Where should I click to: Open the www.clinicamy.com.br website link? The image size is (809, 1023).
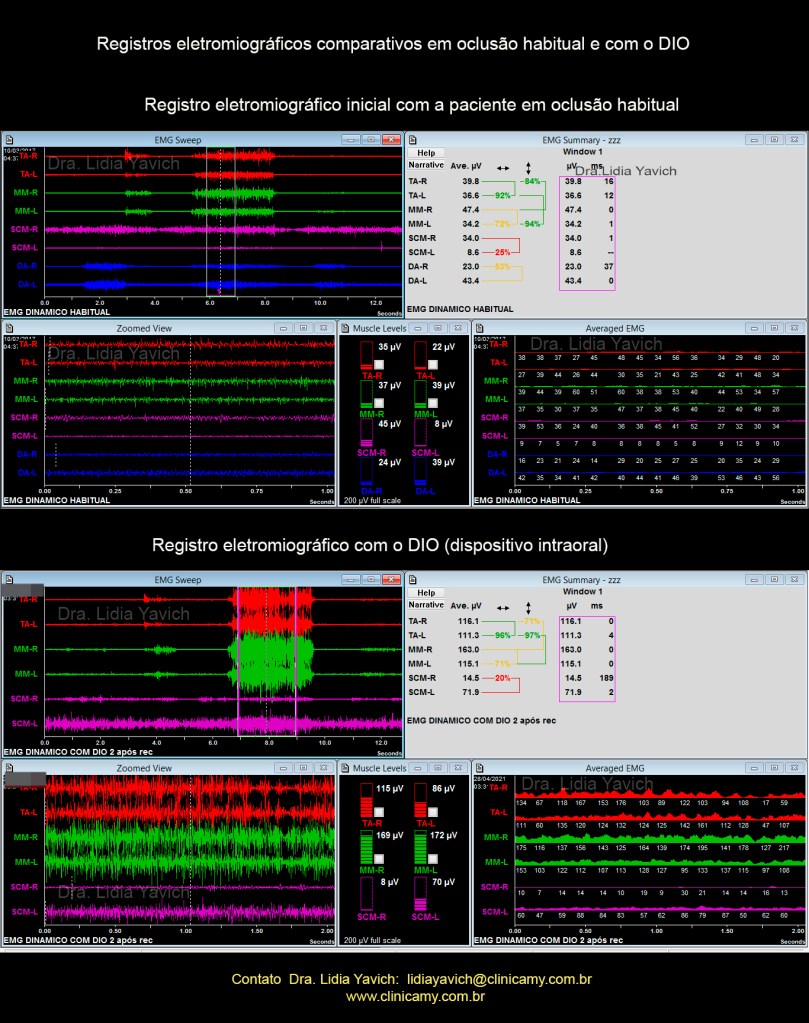415,996
